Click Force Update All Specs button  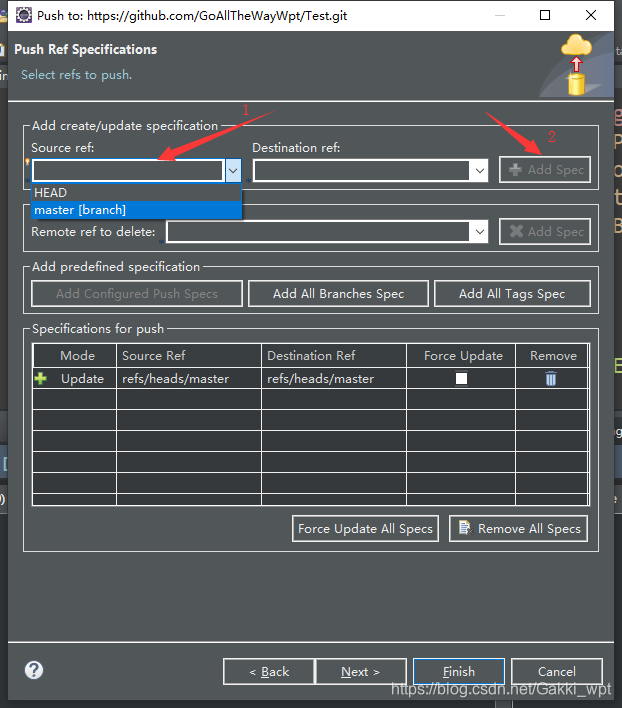(365, 529)
